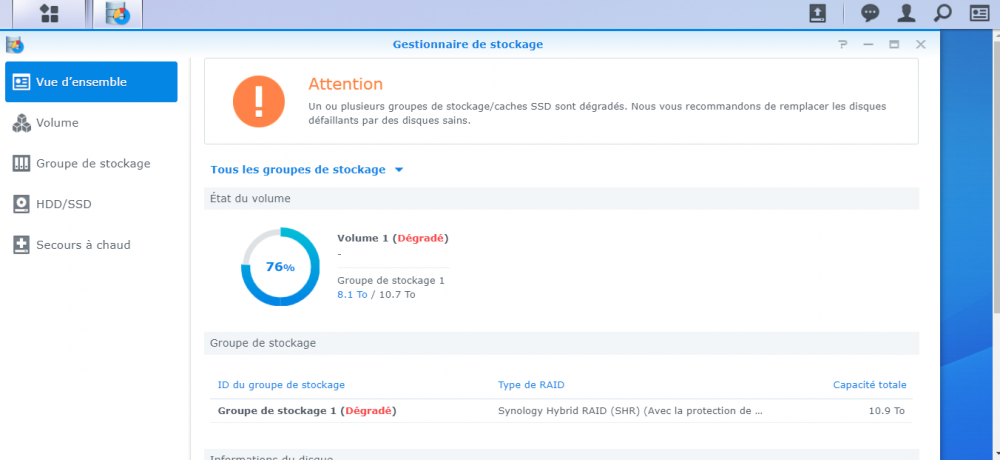Click the search magnifier icon
The width and height of the screenshot is (1000, 460).
[x=942, y=14]
